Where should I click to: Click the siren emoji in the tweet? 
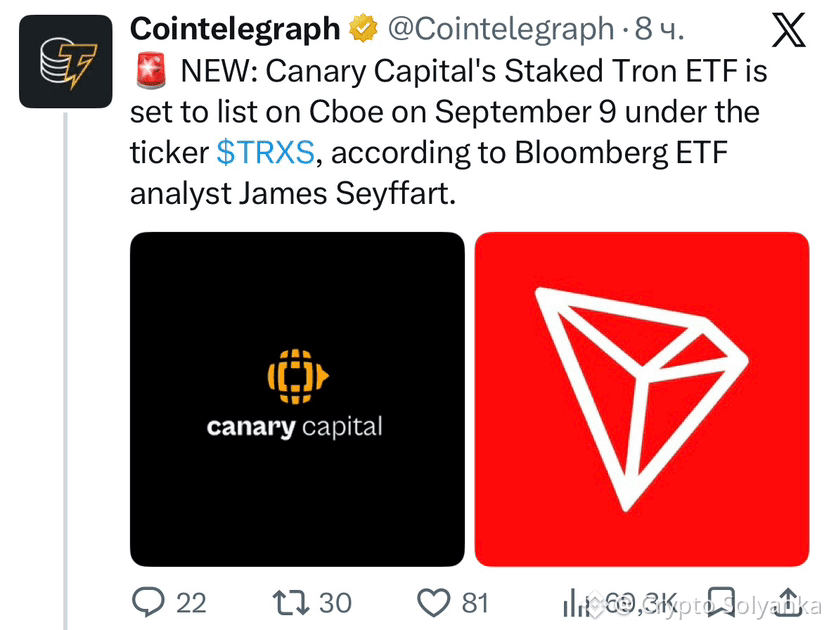click(x=151, y=70)
